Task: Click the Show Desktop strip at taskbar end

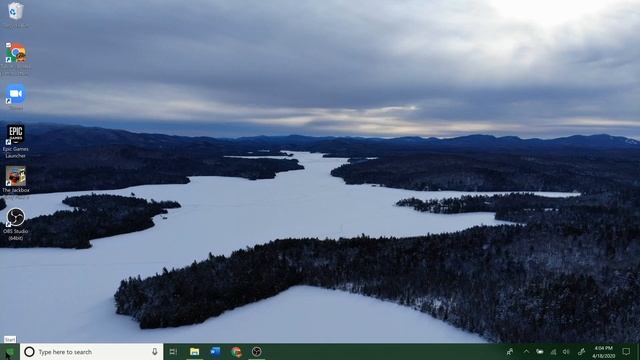Action: [x=638, y=352]
